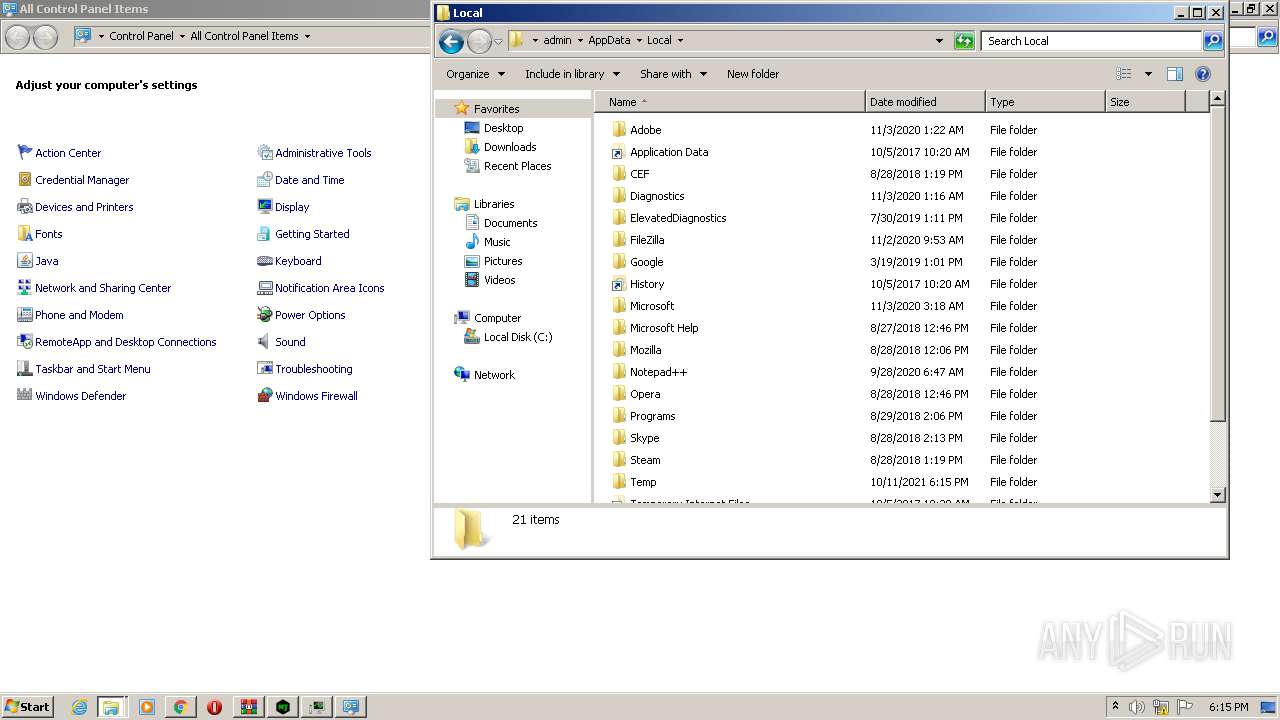Click Explorer's Forward arrow button
The width and height of the screenshot is (1280, 720).
tap(479, 41)
